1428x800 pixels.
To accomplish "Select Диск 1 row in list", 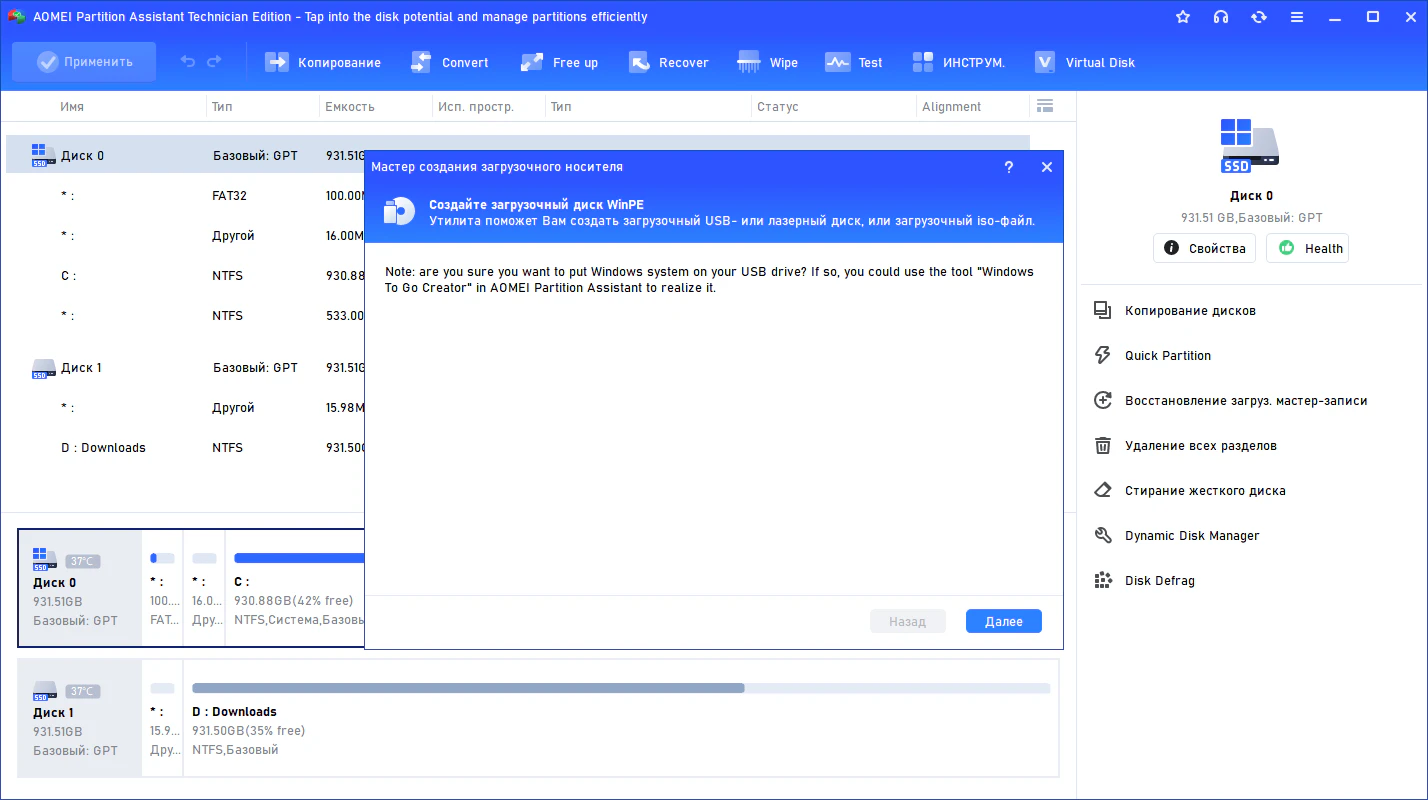I will [x=81, y=368].
